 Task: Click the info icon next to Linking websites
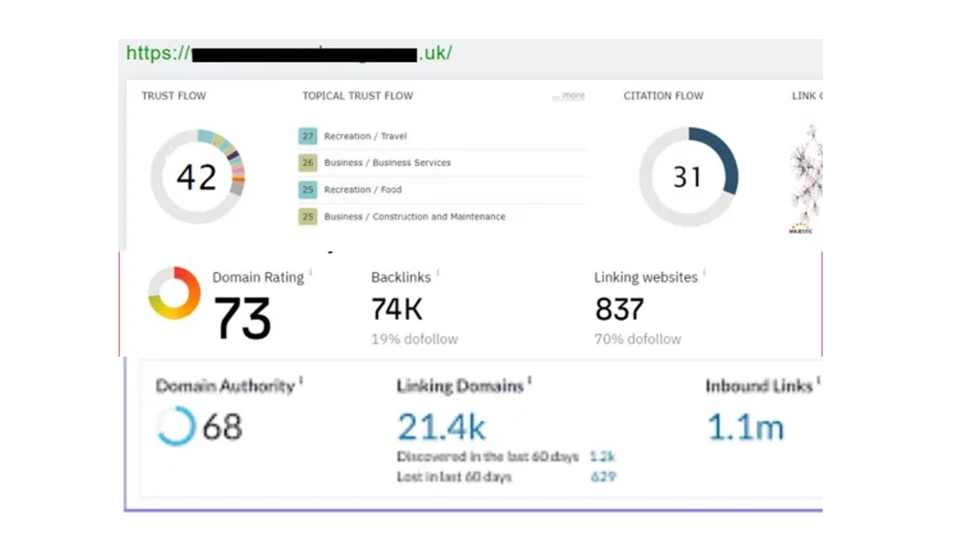coord(704,272)
